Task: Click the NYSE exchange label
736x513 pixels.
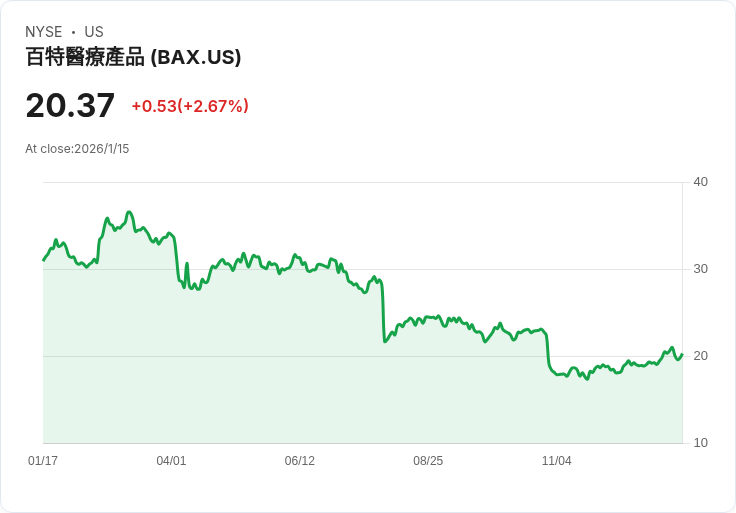Action: [x=44, y=32]
